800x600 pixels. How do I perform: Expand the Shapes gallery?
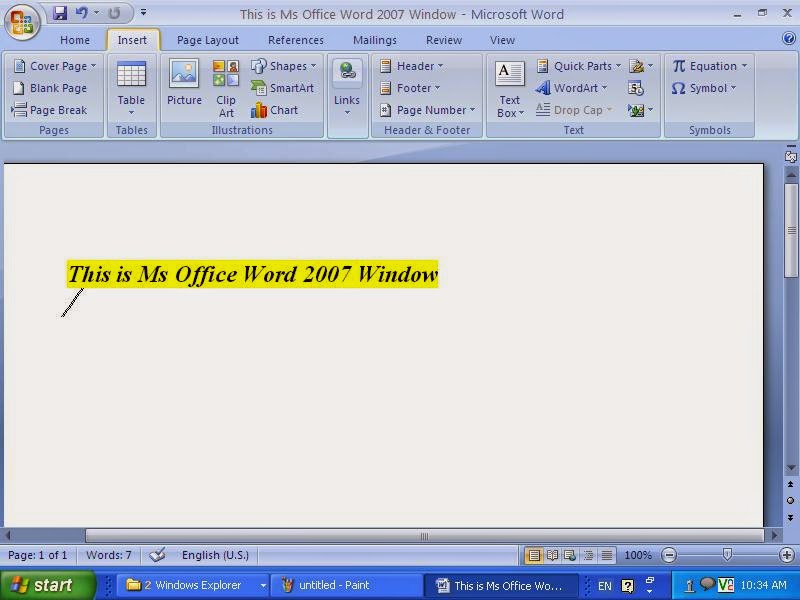pos(284,66)
